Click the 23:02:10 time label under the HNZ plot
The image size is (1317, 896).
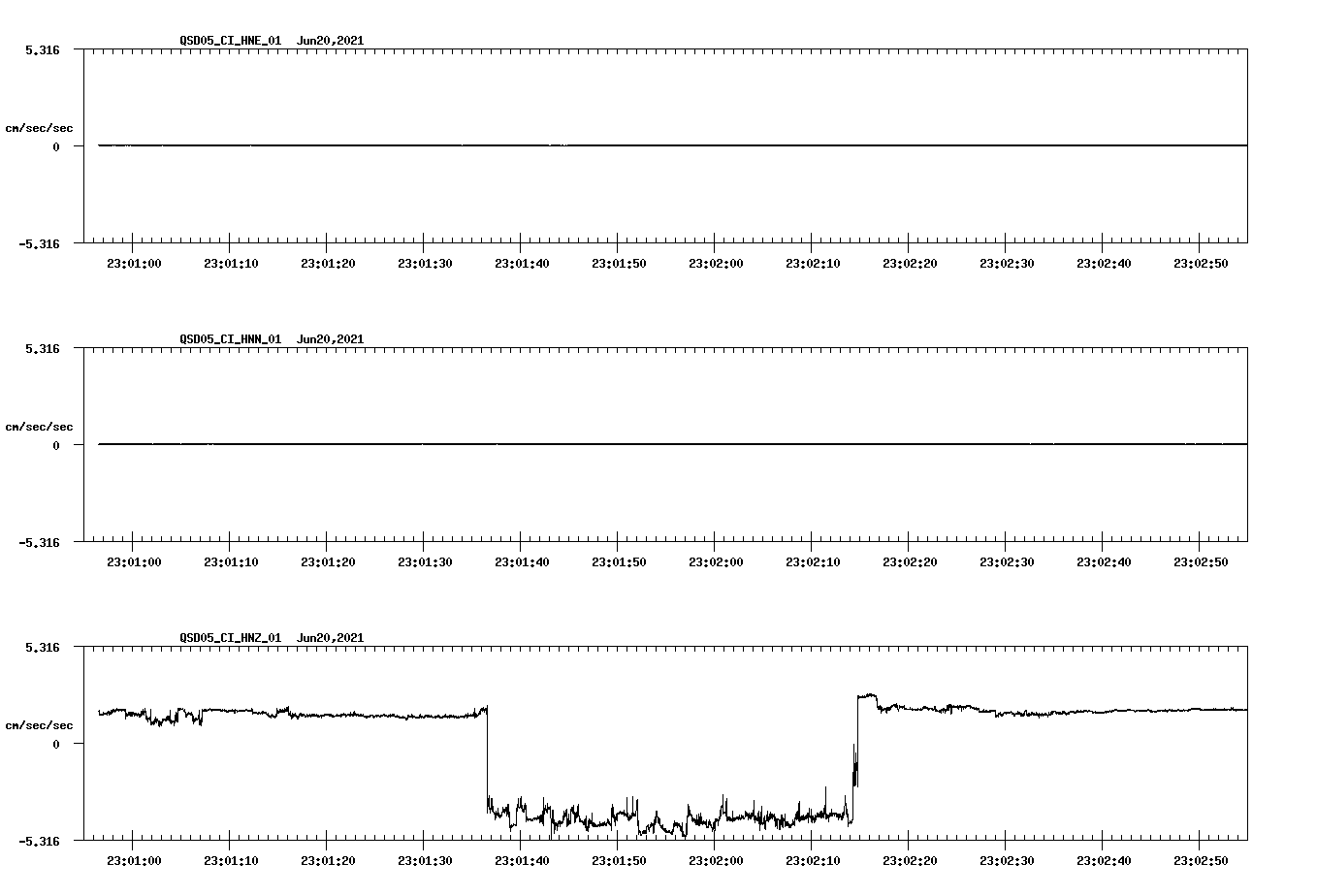(x=813, y=861)
